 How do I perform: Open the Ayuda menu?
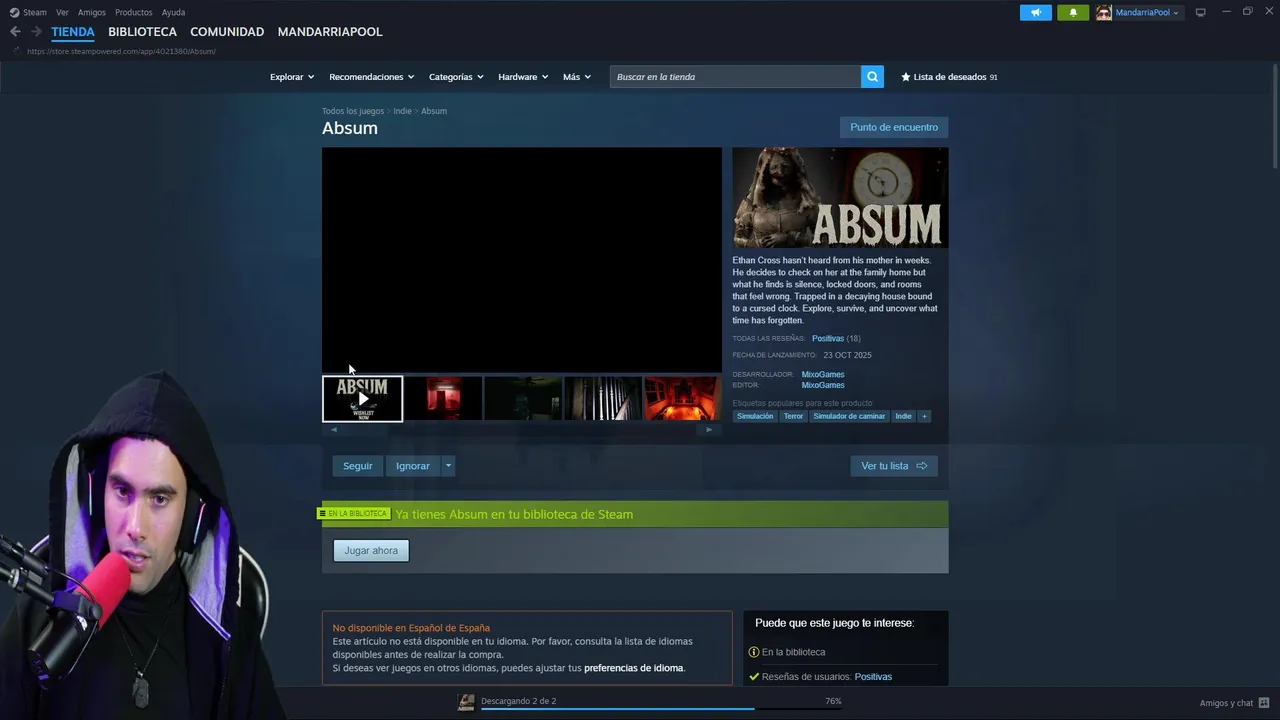coord(173,12)
